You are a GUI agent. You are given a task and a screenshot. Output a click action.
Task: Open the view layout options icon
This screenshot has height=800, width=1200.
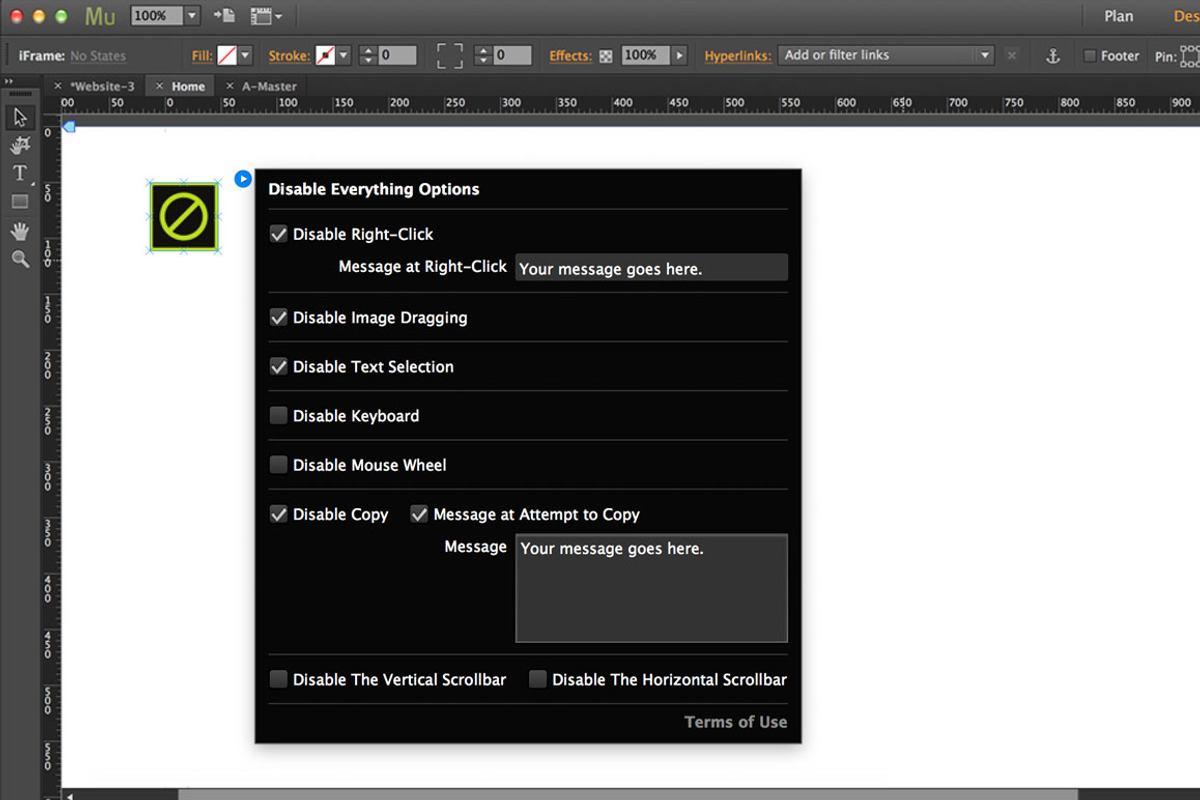265,16
